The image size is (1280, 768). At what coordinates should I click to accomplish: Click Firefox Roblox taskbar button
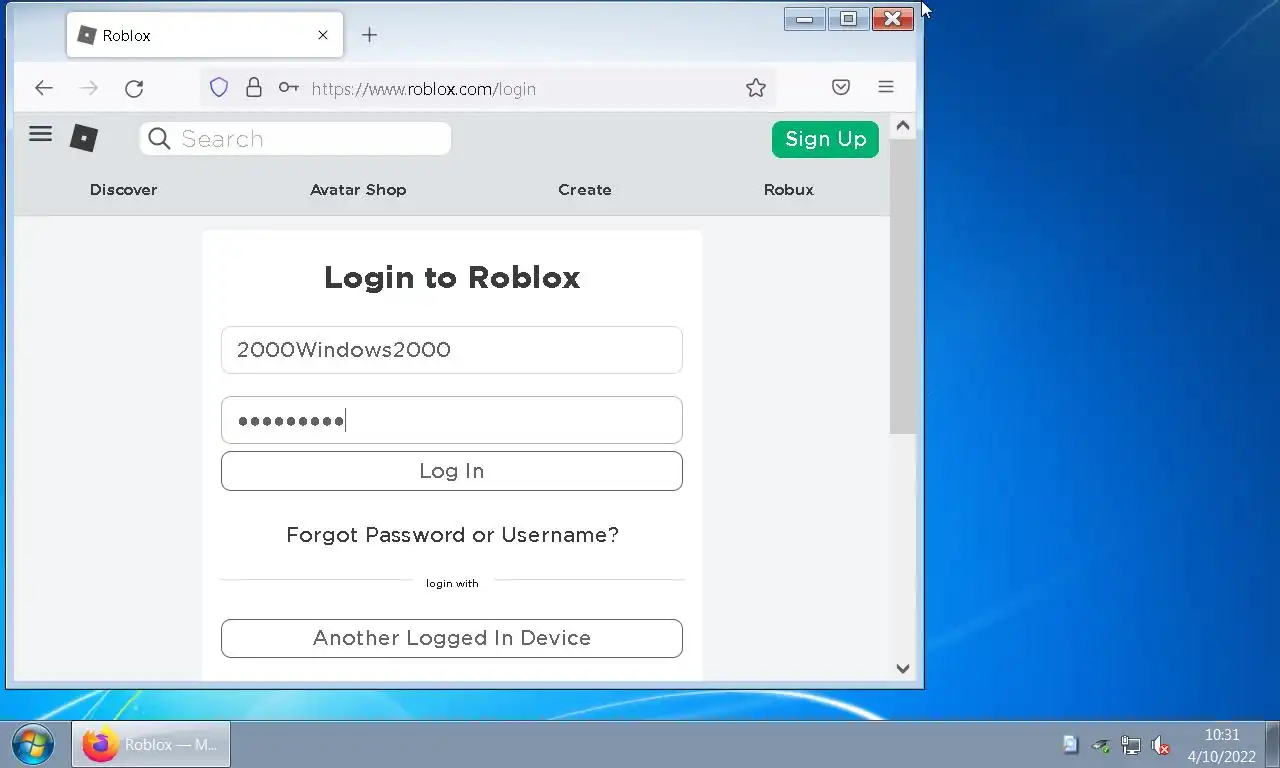tap(151, 745)
